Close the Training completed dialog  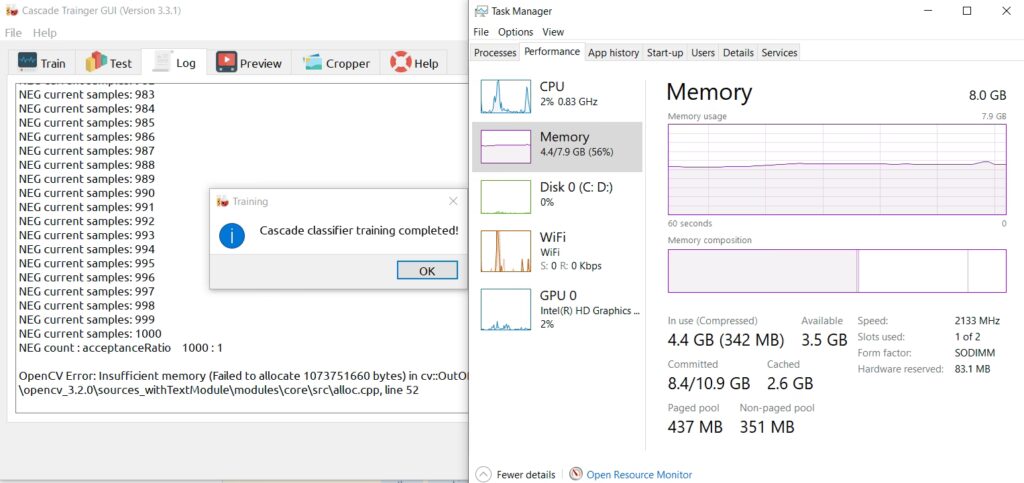coord(453,201)
